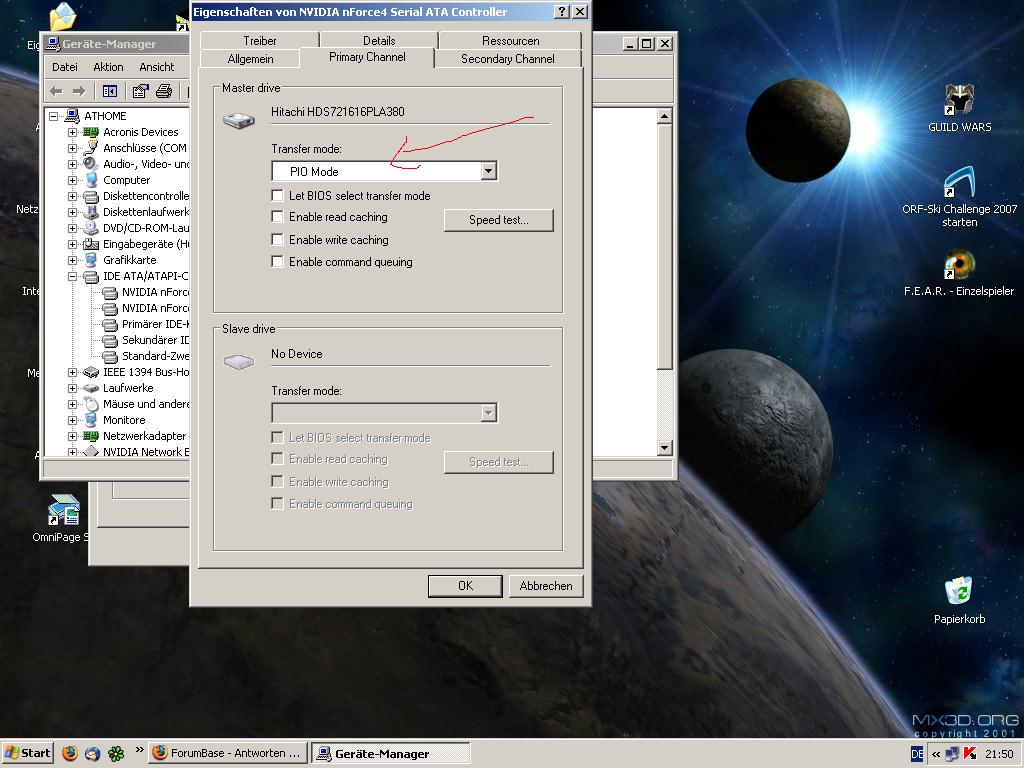Open the Datei menu
This screenshot has height=768, width=1024.
click(65, 67)
